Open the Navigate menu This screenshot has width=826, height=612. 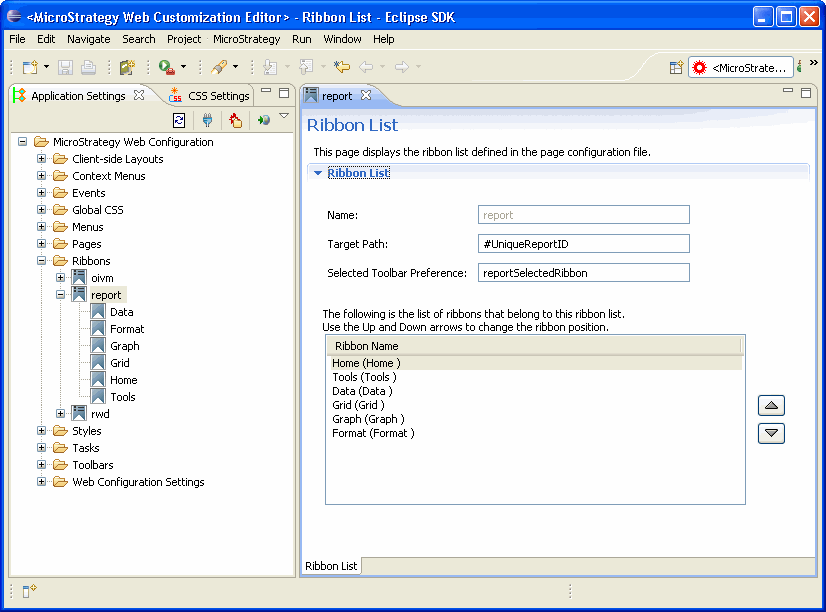pyautogui.click(x=88, y=39)
